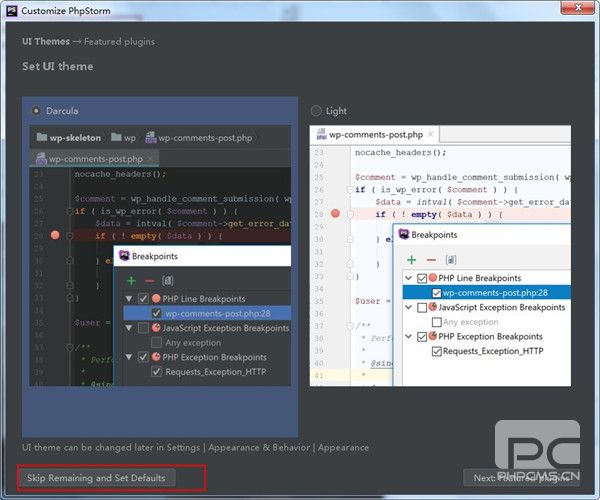Image resolution: width=600 pixels, height=500 pixels.
Task: Click green plus add icon in Light preview
Action: 411,260
